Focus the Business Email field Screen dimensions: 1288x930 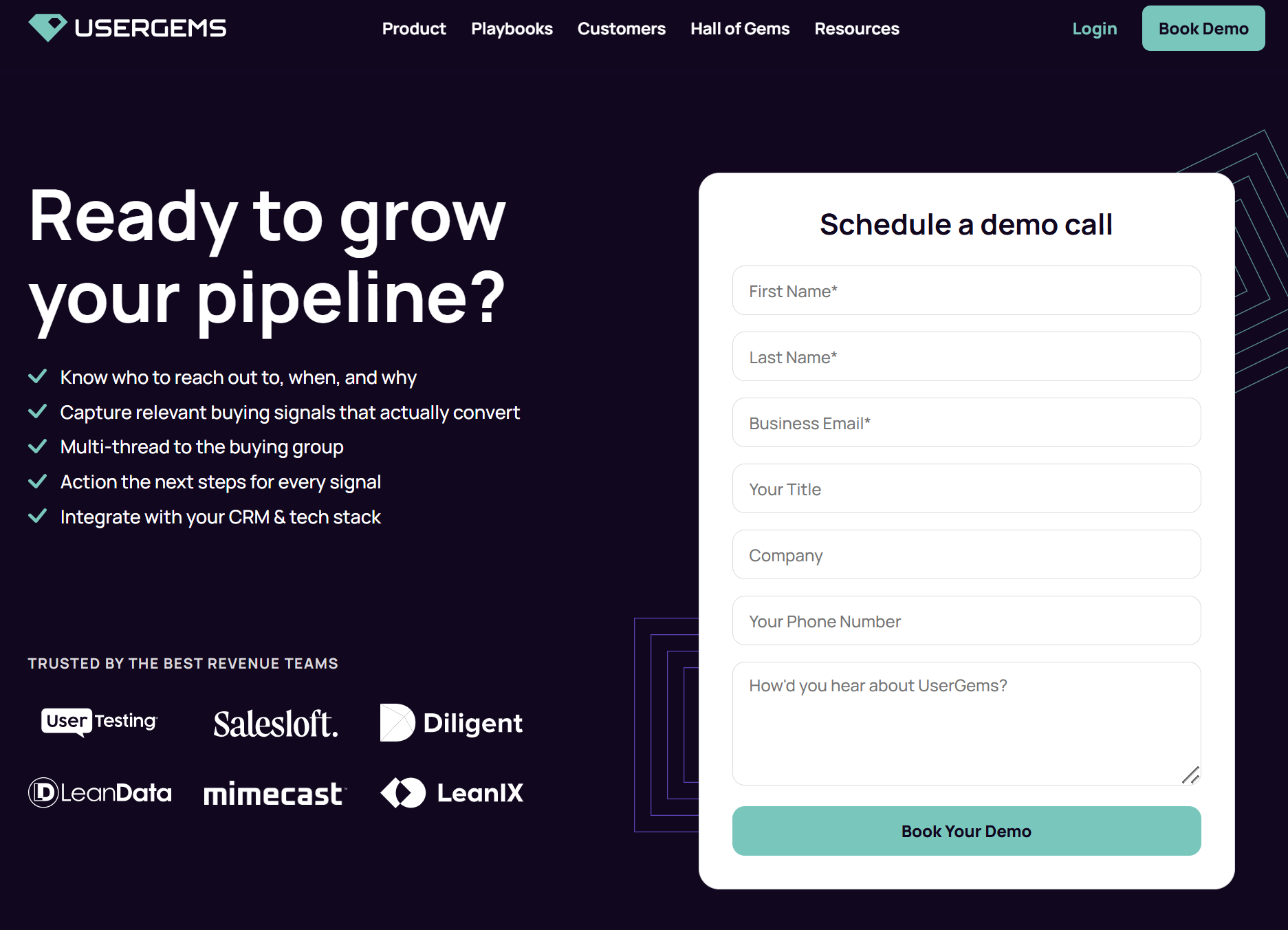tap(967, 422)
